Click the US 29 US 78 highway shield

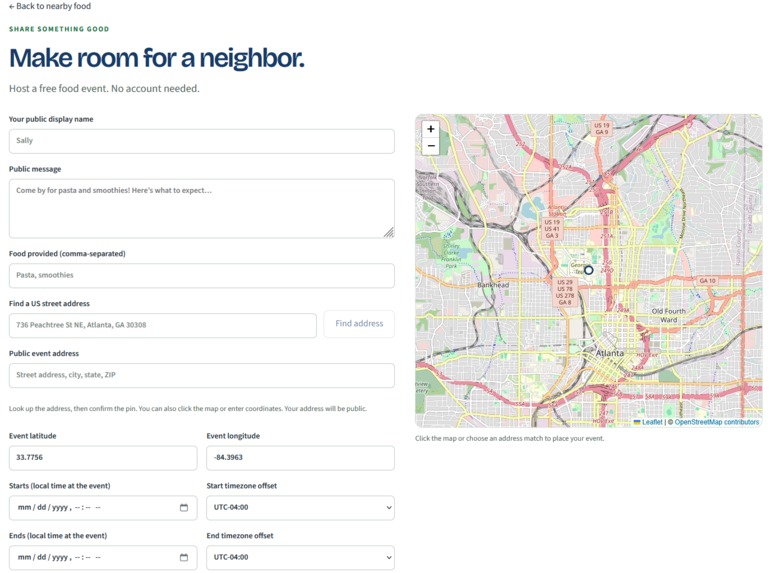click(x=565, y=292)
